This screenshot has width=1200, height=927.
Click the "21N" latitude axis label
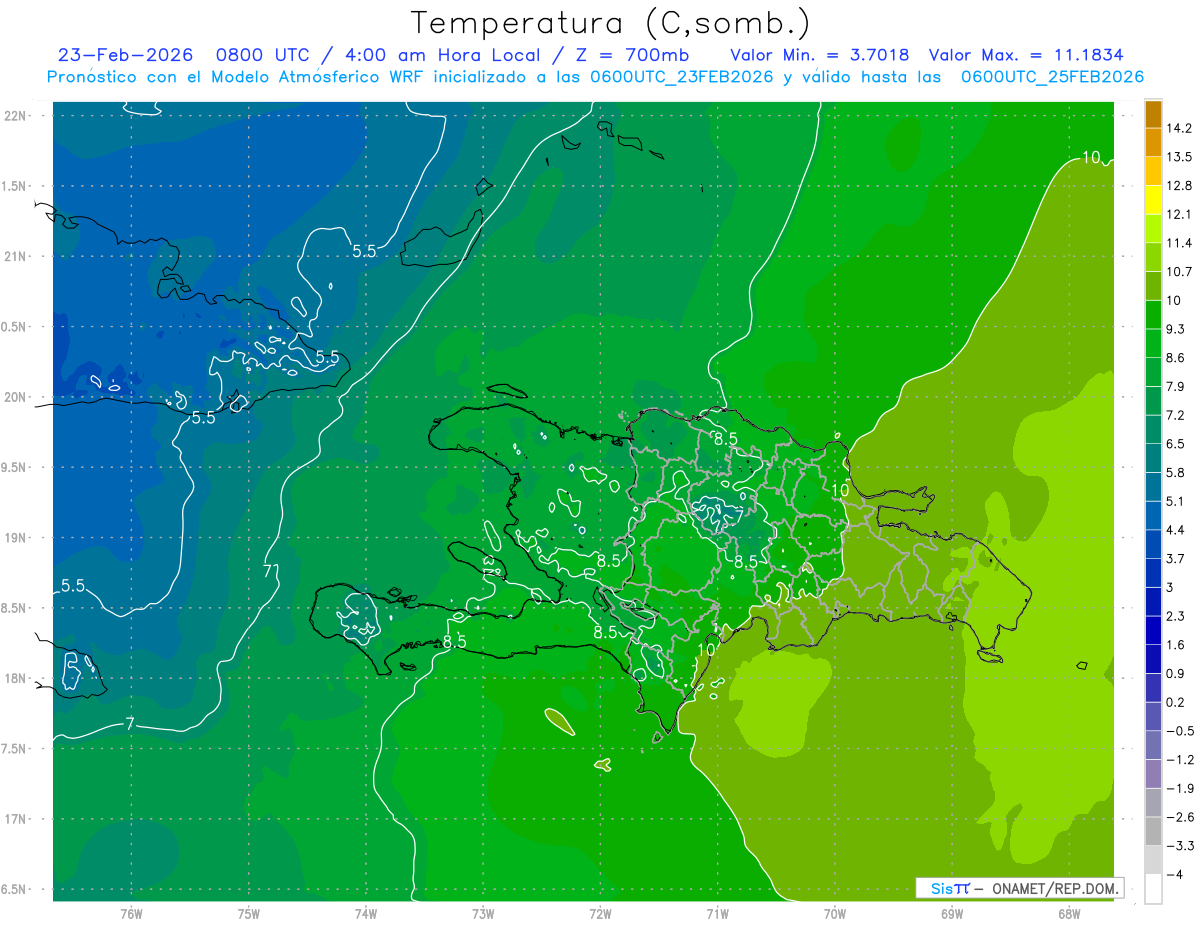(16, 256)
